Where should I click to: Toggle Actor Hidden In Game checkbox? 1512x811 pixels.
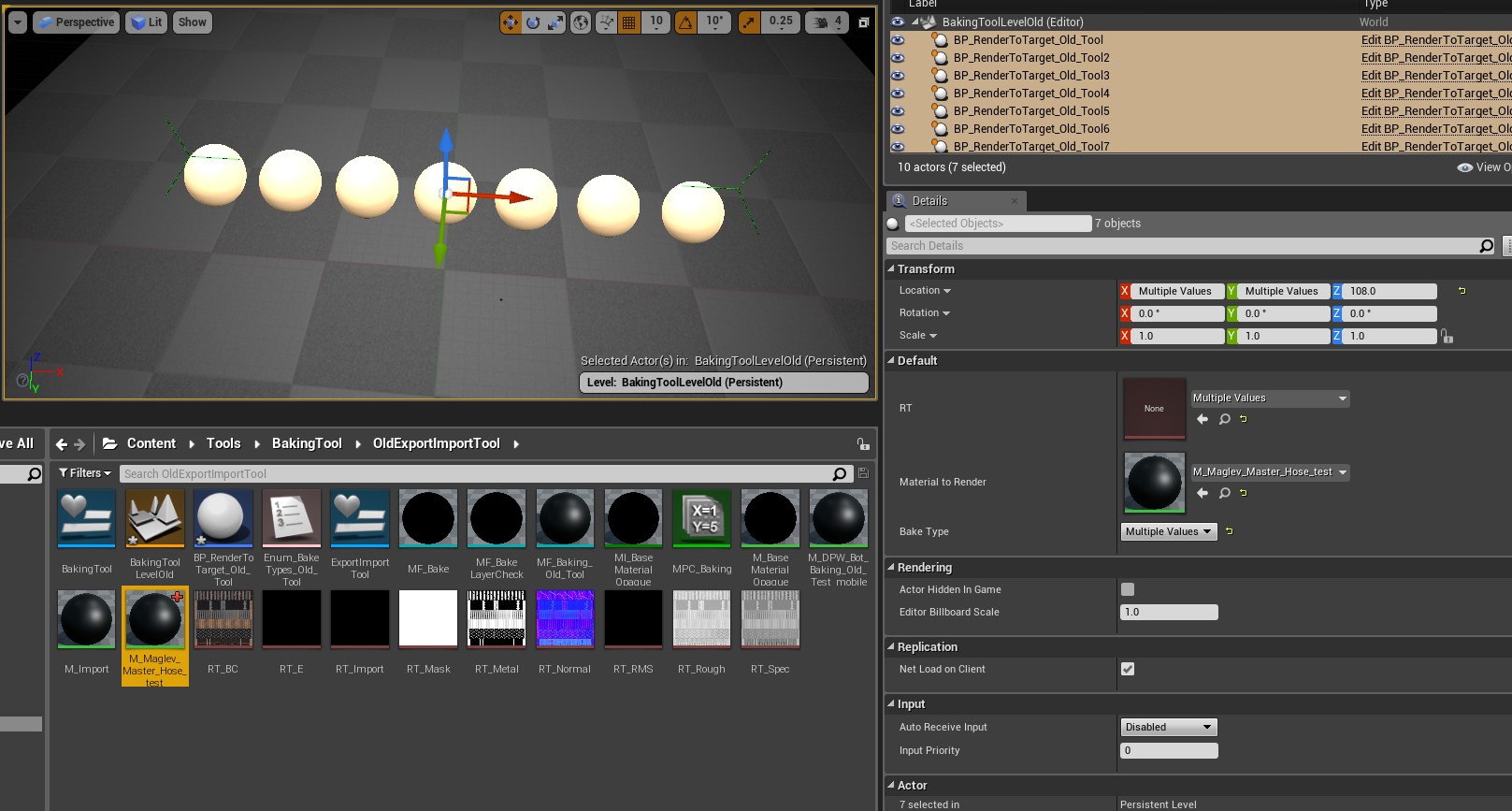[1128, 589]
